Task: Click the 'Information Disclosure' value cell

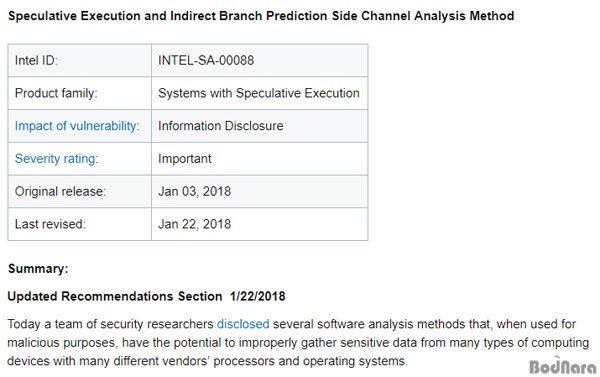Action: [259, 126]
